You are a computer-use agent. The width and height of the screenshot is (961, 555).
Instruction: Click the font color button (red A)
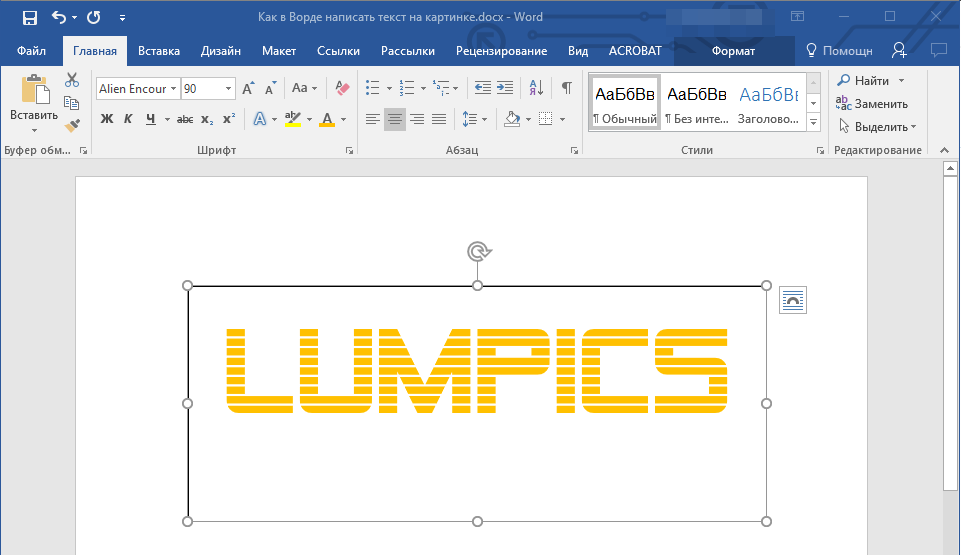[326, 119]
